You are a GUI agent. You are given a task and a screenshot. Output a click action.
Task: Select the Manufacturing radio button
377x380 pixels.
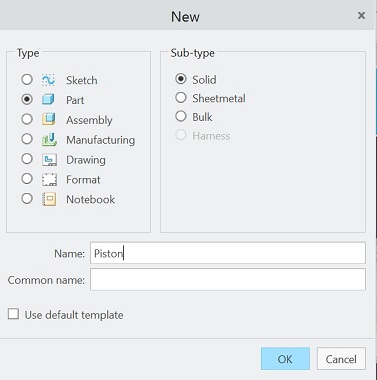[27, 139]
